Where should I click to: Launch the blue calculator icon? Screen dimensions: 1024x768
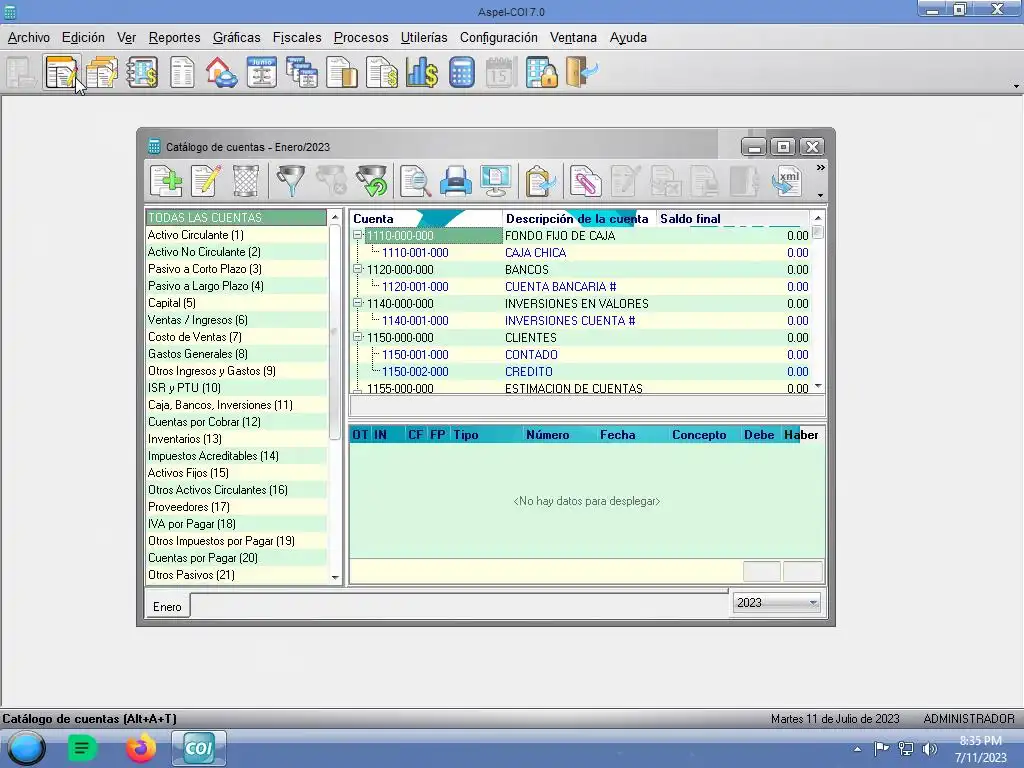462,72
